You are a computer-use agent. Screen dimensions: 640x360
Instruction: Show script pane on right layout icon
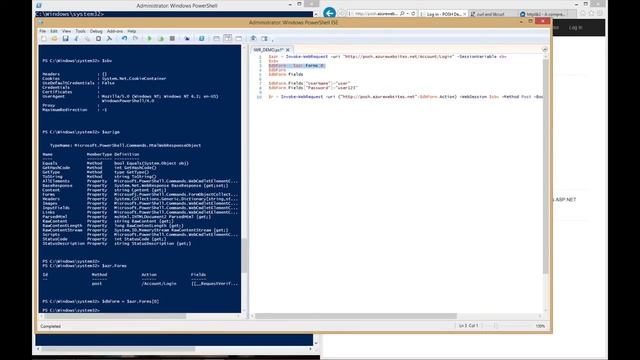(228, 38)
